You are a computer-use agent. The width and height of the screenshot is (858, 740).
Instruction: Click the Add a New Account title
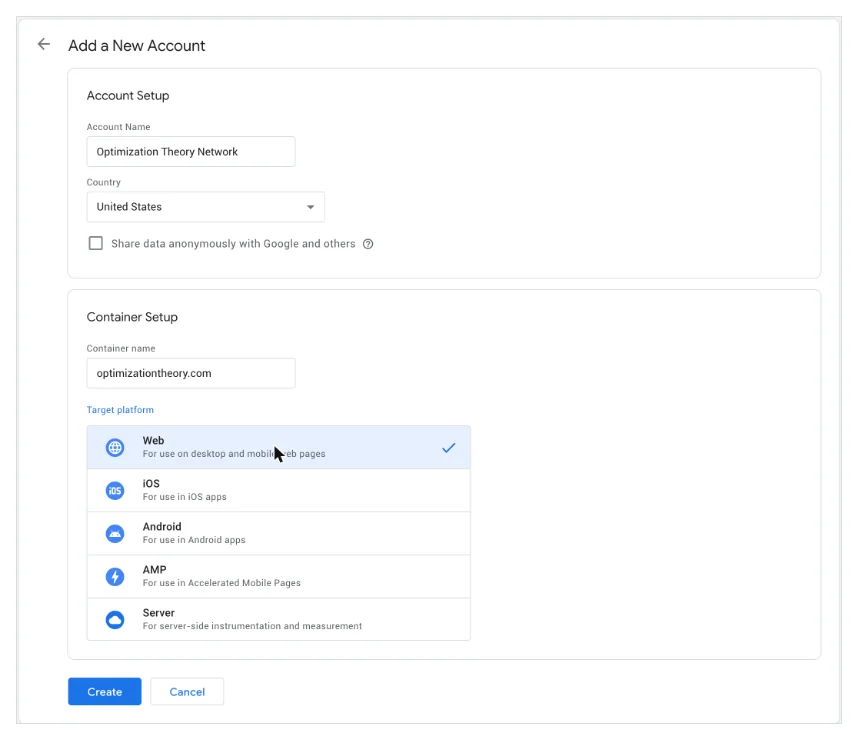(136, 45)
